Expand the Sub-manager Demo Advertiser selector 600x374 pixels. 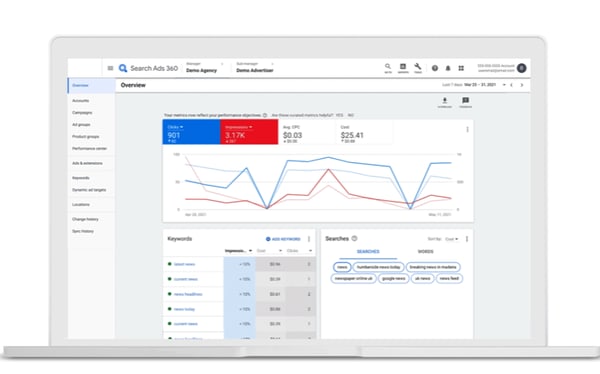(x=255, y=67)
